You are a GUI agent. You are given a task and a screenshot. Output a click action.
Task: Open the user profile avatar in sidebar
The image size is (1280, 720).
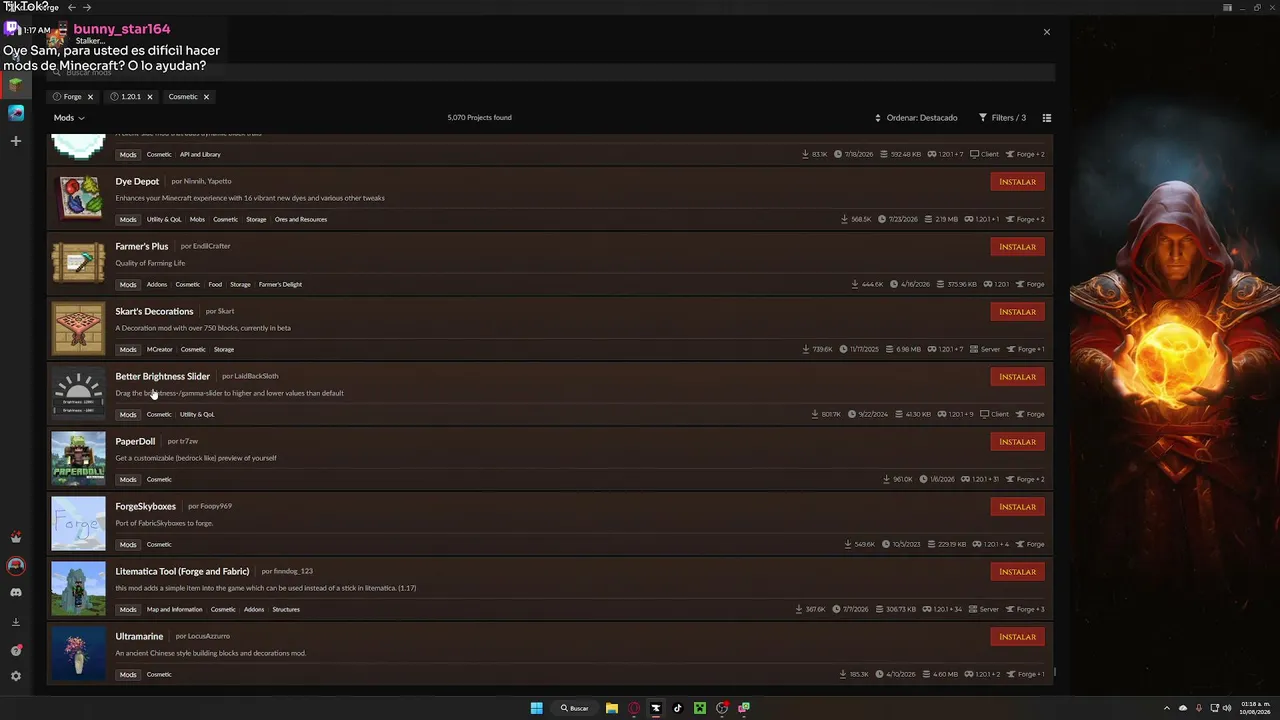pyautogui.click(x=16, y=566)
